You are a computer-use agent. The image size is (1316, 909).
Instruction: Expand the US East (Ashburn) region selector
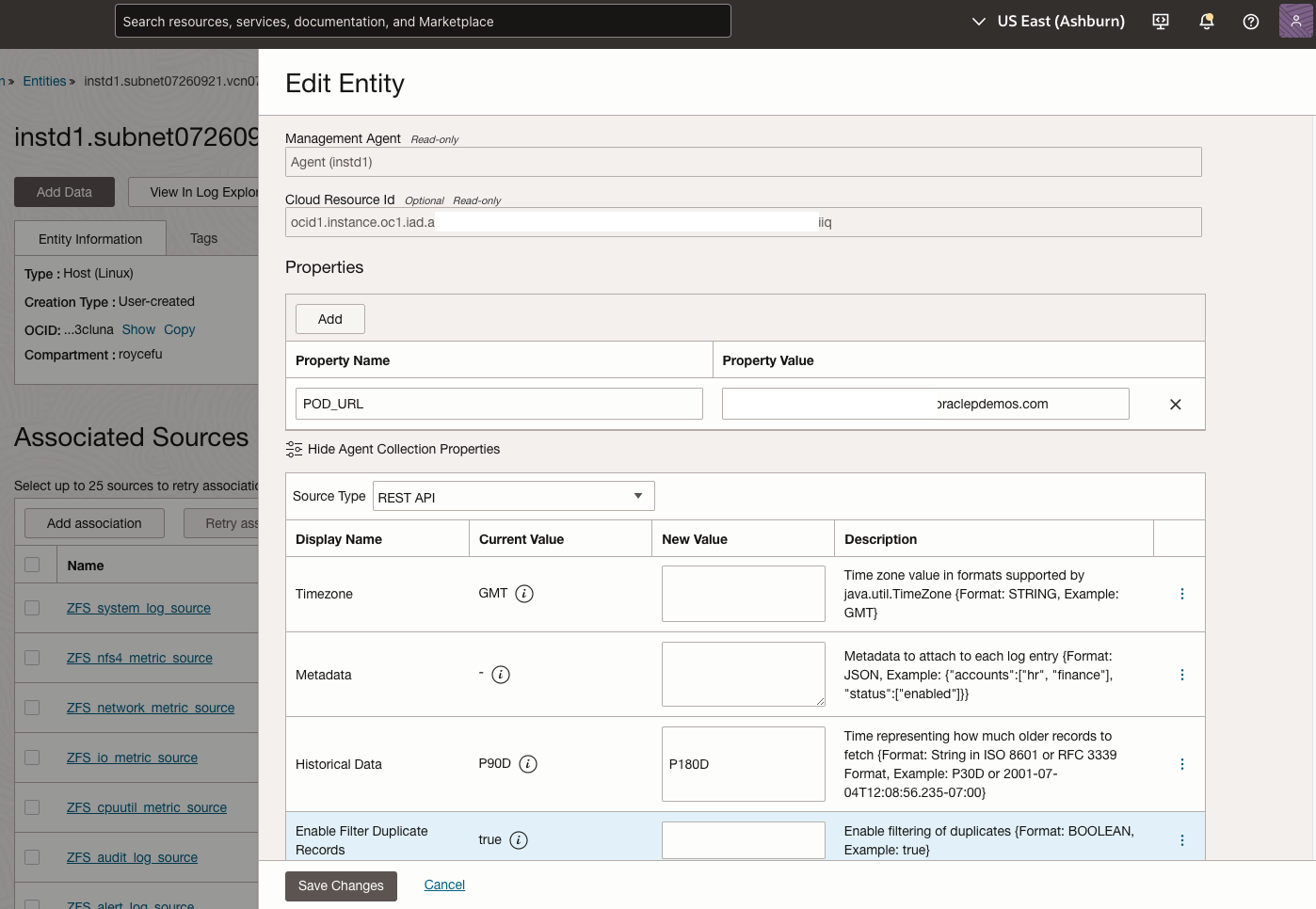coord(1047,21)
